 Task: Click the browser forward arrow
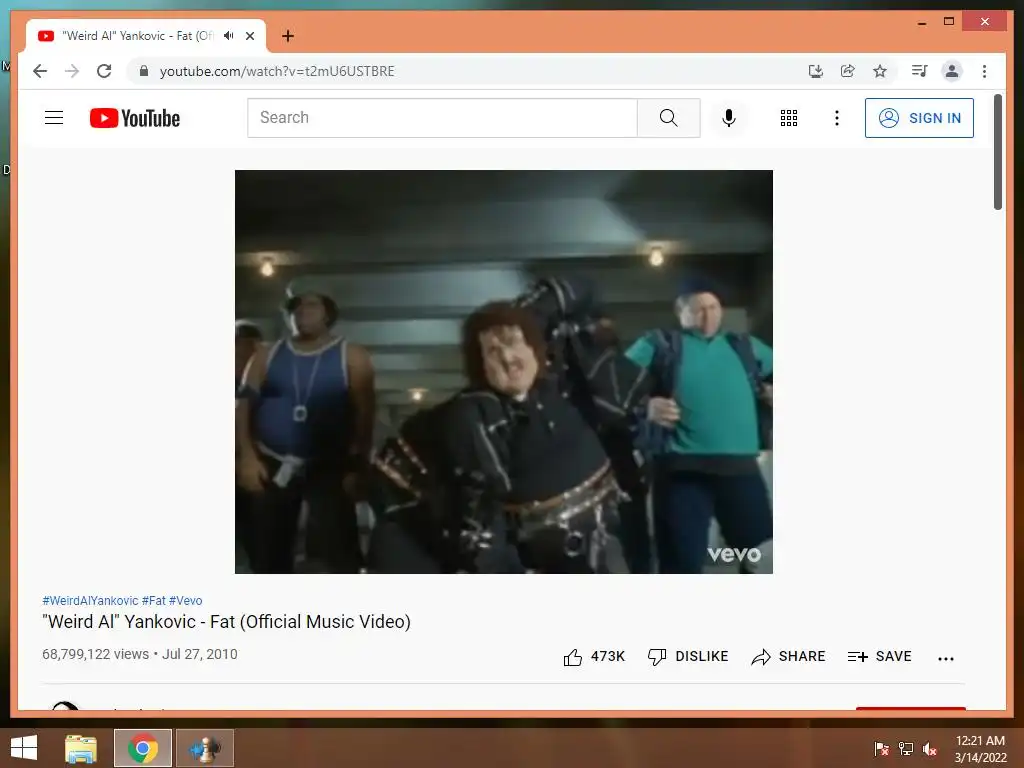[72, 71]
